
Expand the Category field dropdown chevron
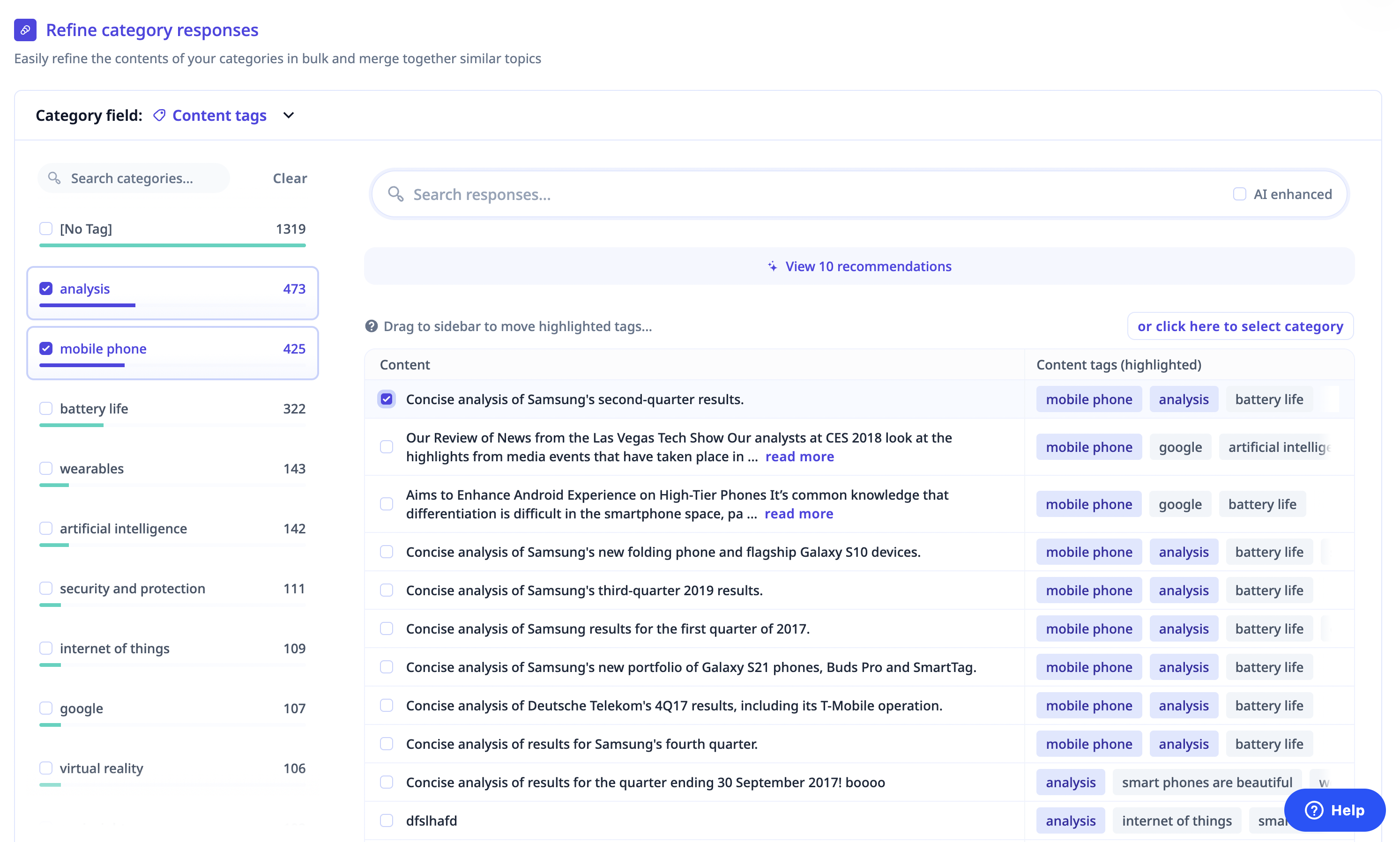[288, 115]
